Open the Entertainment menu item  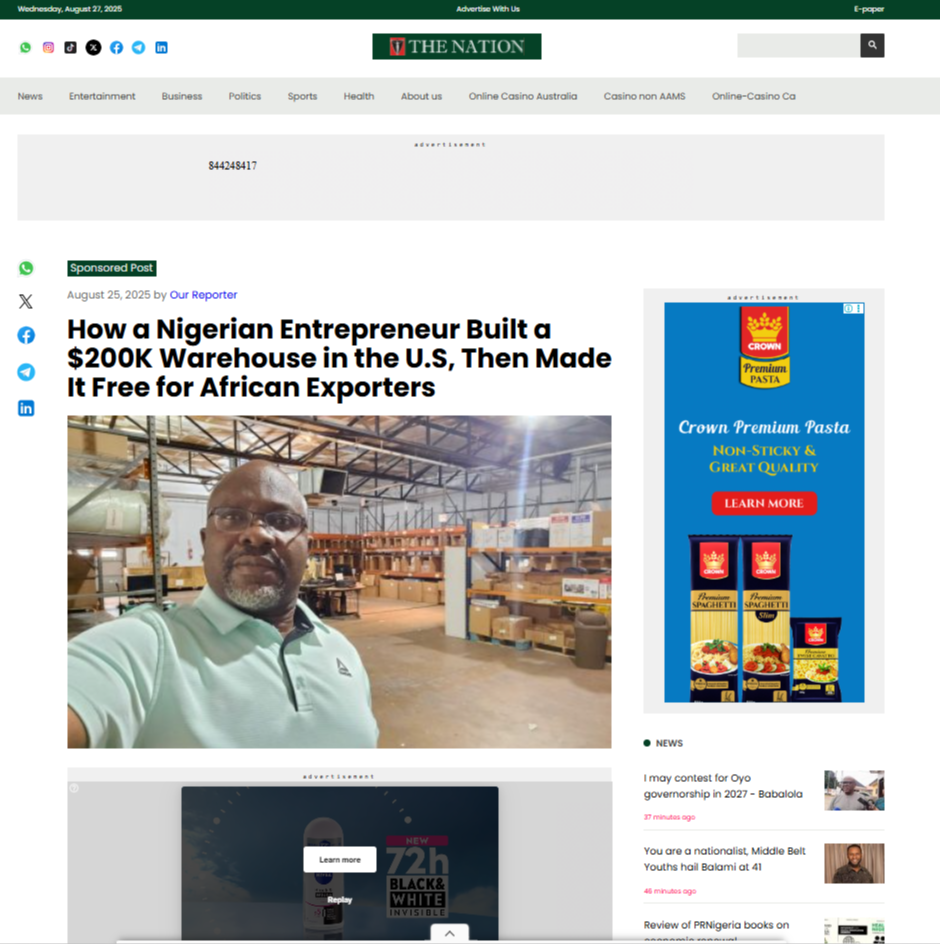coord(102,96)
